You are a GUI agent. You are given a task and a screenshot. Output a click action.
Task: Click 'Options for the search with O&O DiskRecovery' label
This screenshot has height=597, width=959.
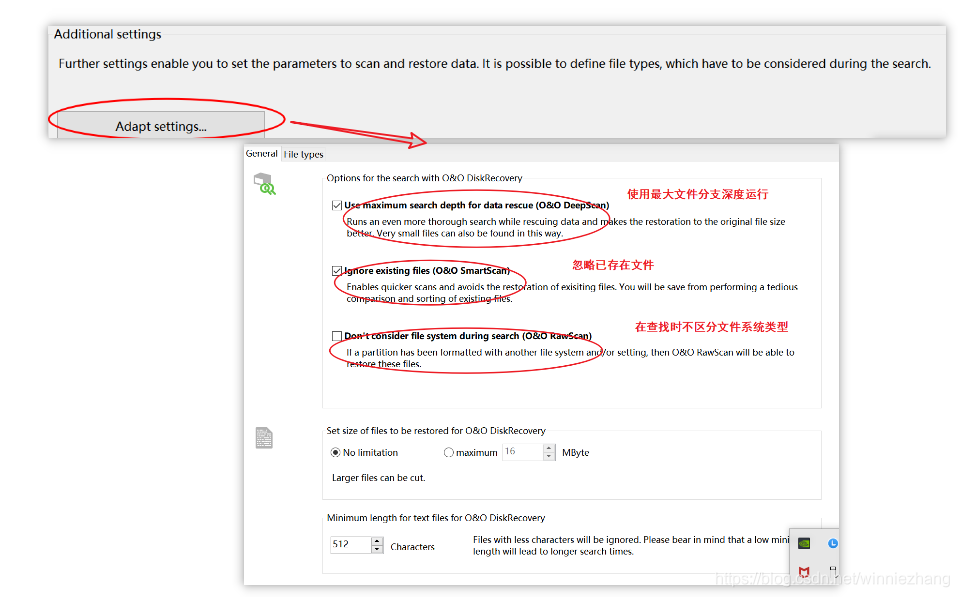click(x=424, y=178)
